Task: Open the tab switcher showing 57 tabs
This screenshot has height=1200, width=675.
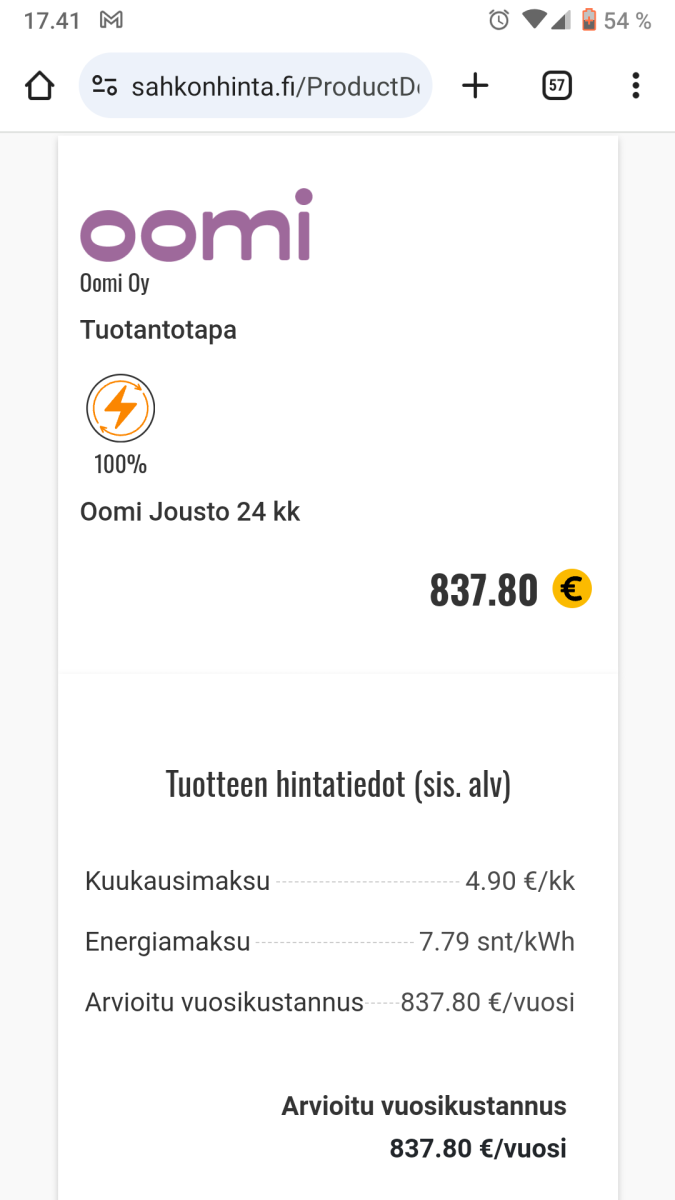Action: click(557, 86)
